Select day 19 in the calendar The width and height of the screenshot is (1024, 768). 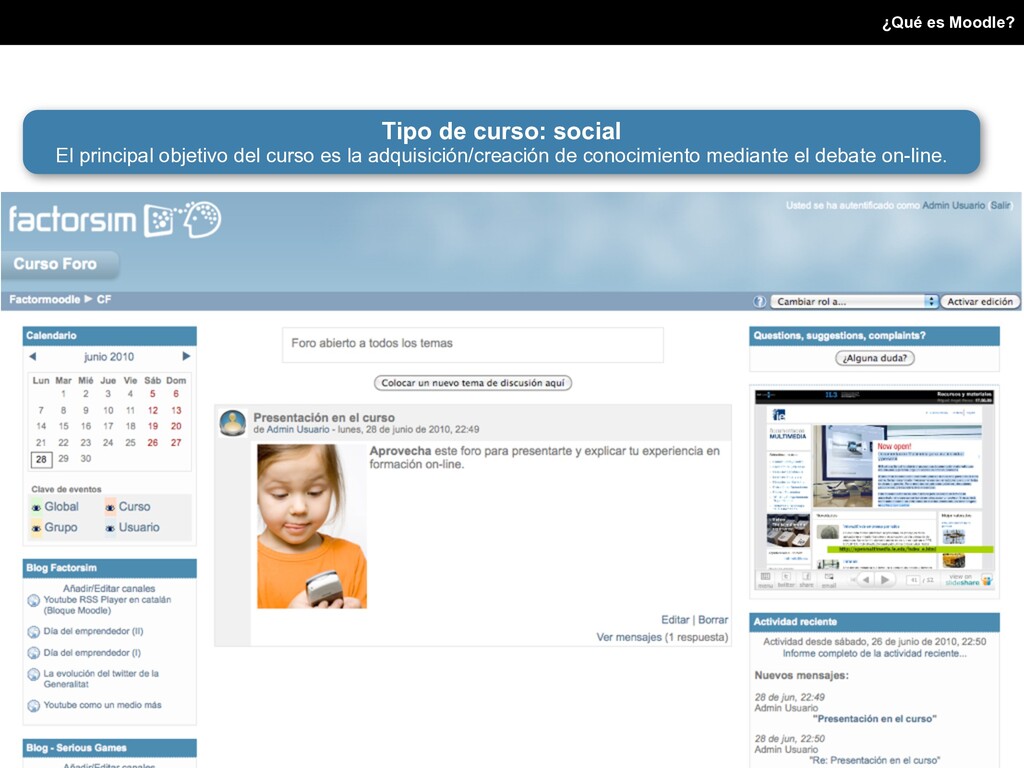[153, 426]
